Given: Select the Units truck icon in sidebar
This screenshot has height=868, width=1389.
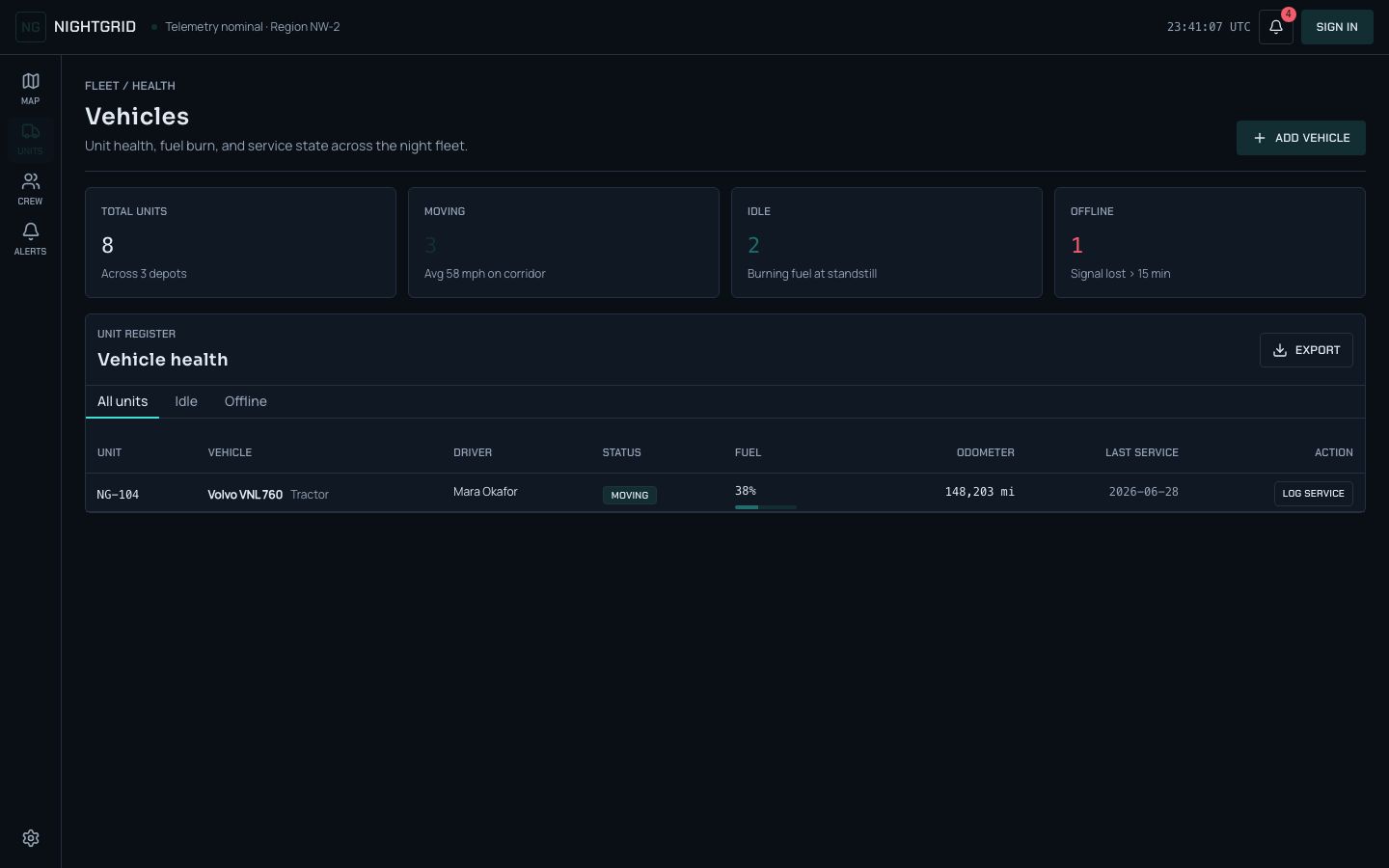Looking at the screenshot, I should [30, 138].
